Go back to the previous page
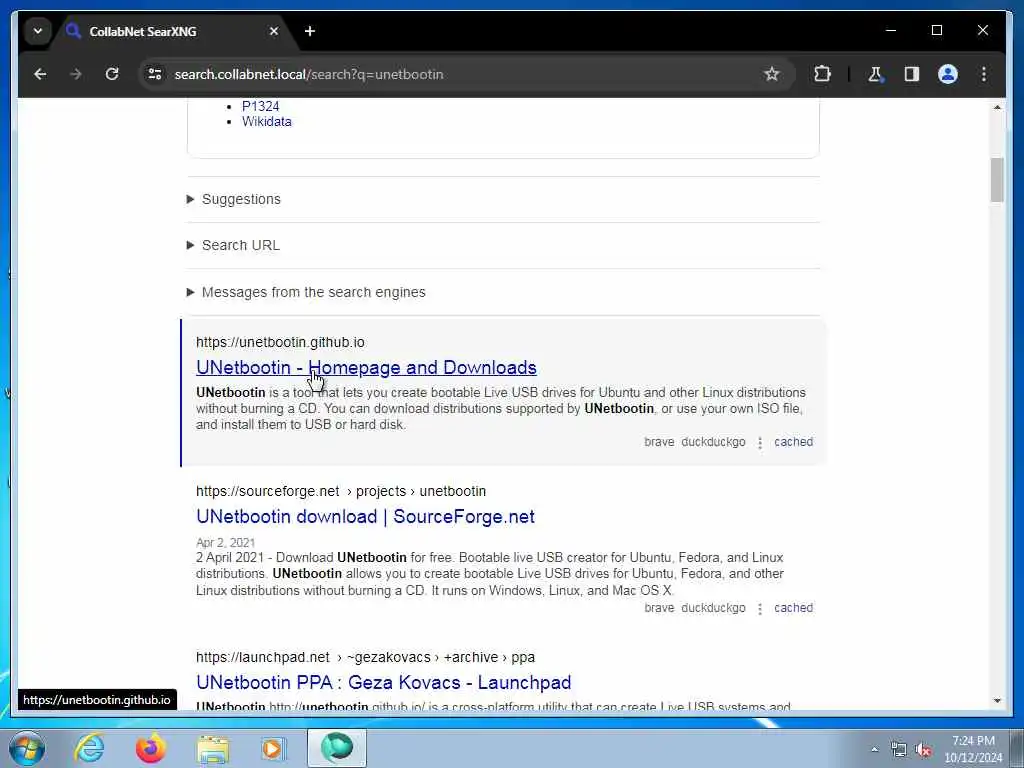This screenshot has height=768, width=1024. pyautogui.click(x=40, y=74)
